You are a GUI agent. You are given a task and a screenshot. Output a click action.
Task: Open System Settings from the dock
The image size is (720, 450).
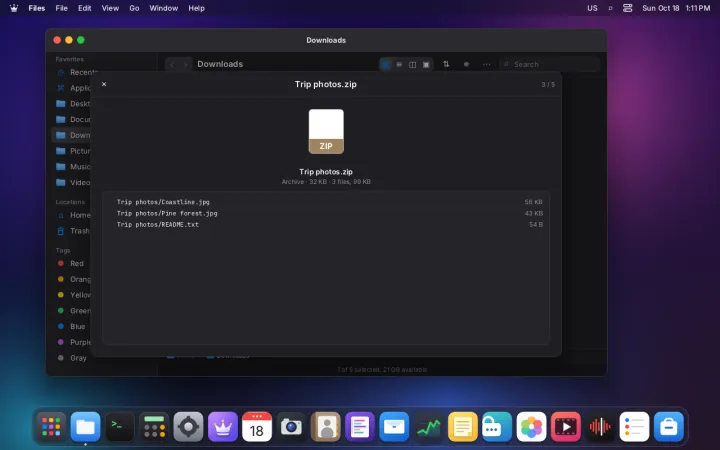(x=188, y=427)
